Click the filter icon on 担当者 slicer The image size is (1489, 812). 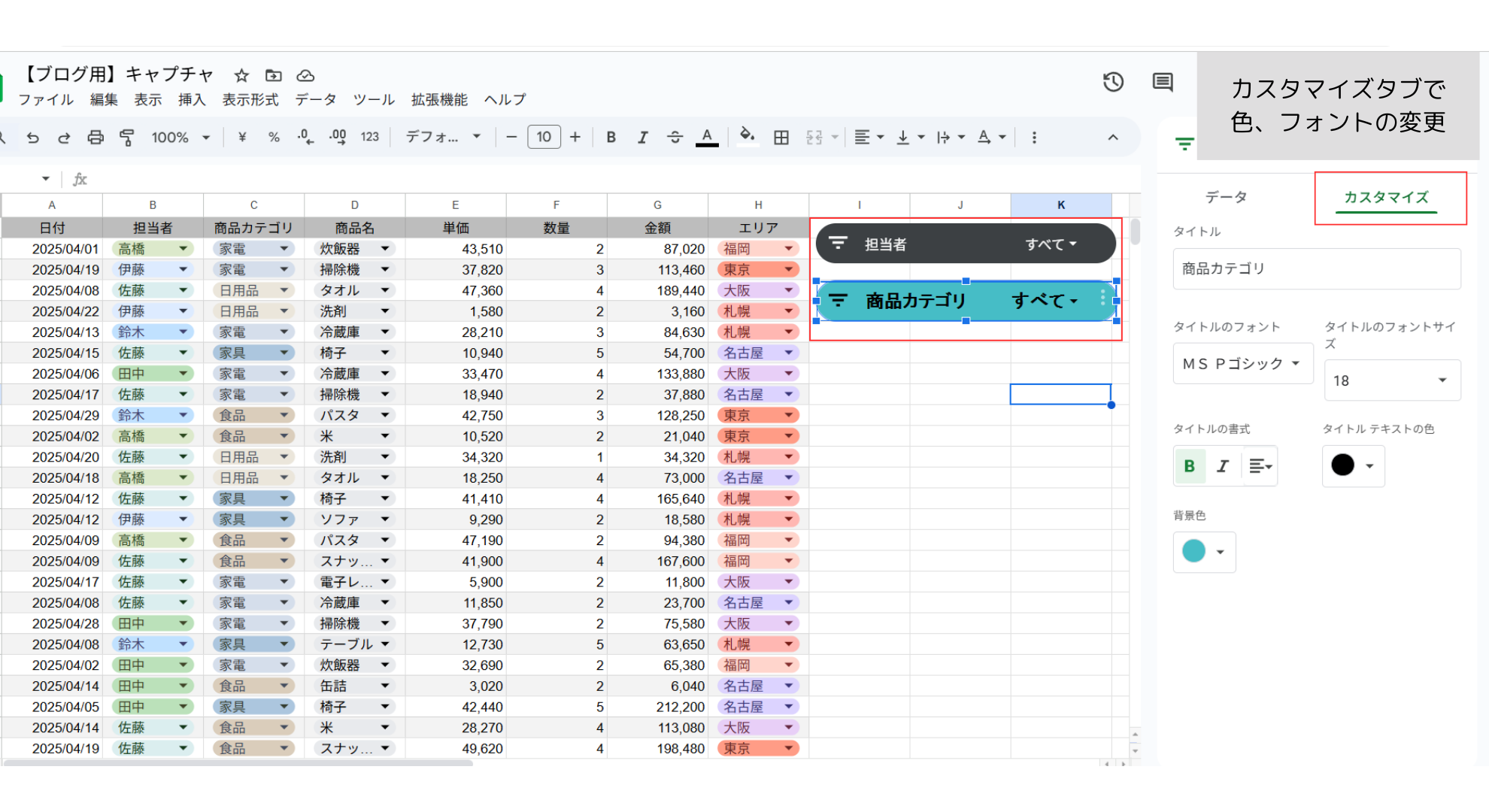coord(838,243)
